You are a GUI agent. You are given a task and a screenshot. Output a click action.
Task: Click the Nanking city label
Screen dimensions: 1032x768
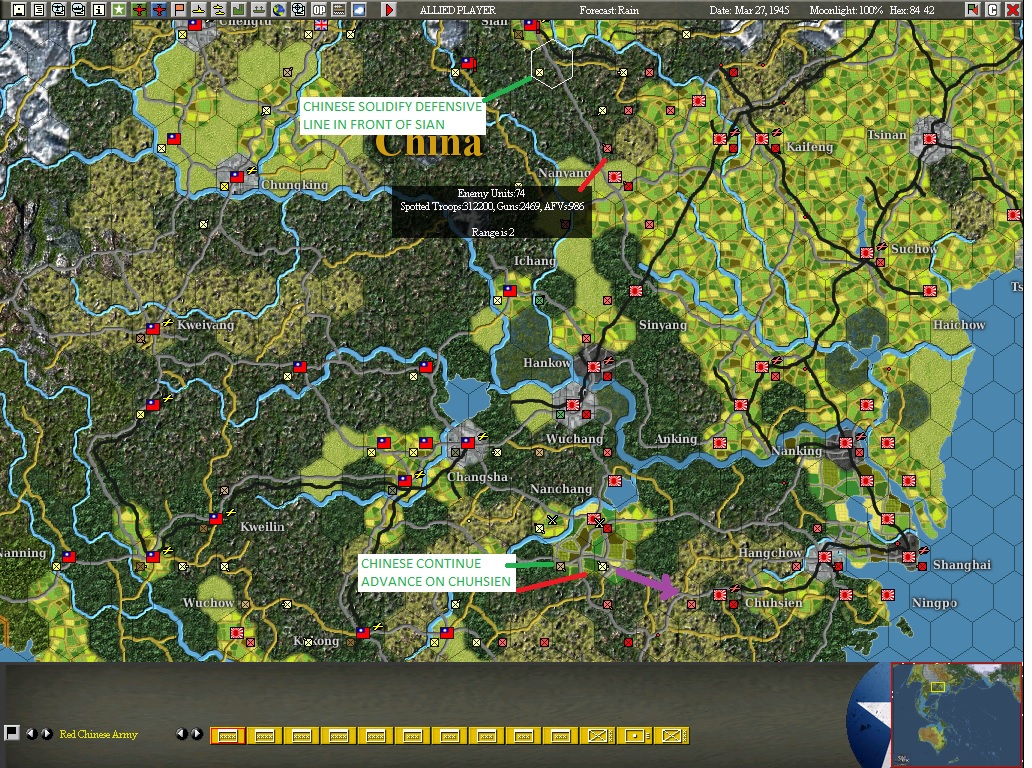click(797, 451)
